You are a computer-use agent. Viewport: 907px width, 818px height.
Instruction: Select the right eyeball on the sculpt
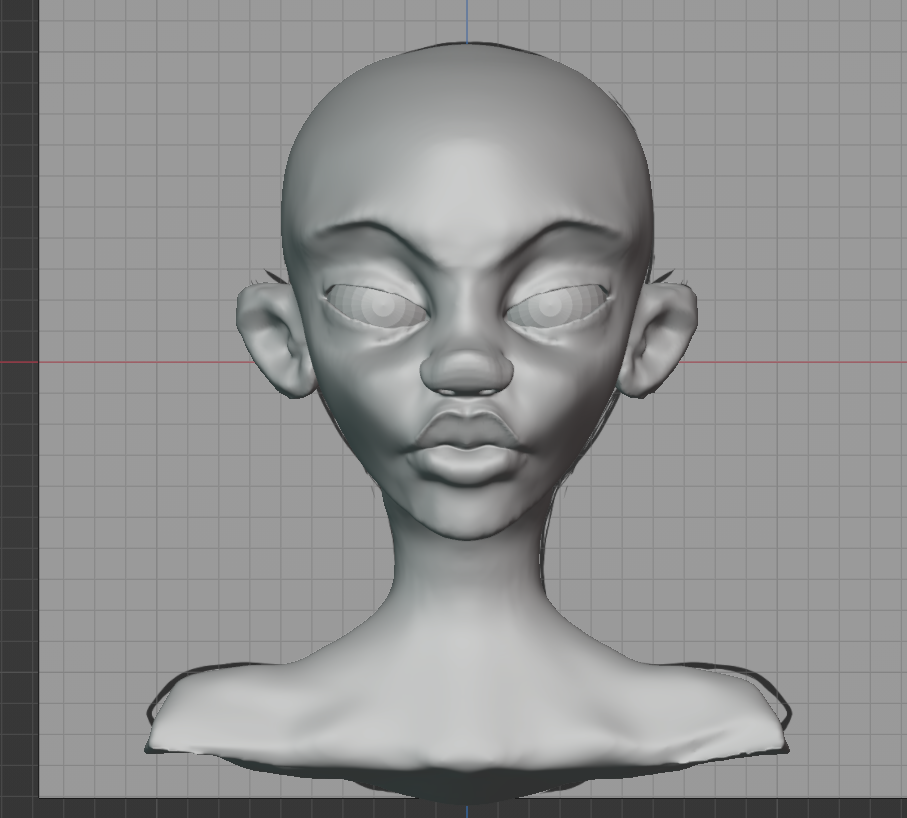coord(557,305)
